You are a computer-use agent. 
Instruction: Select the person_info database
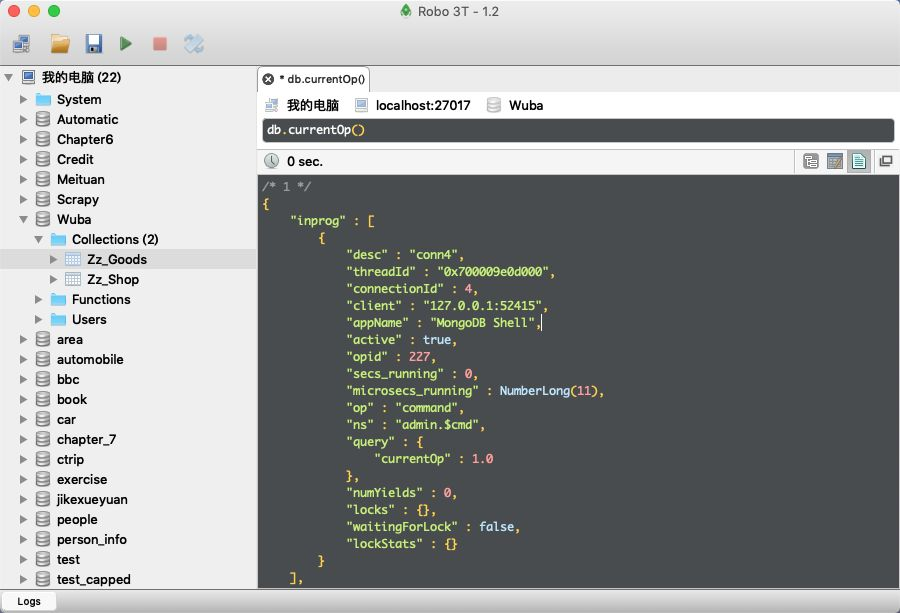91,540
